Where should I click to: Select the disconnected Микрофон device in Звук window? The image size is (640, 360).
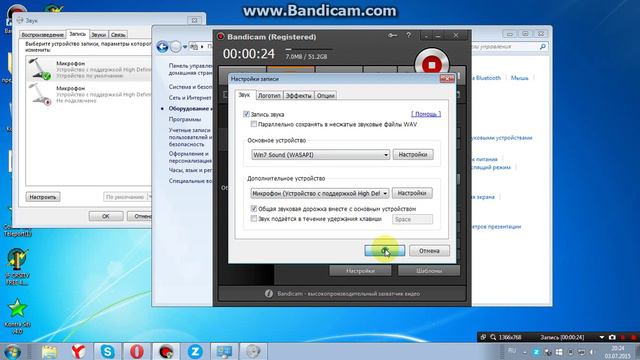(88, 94)
